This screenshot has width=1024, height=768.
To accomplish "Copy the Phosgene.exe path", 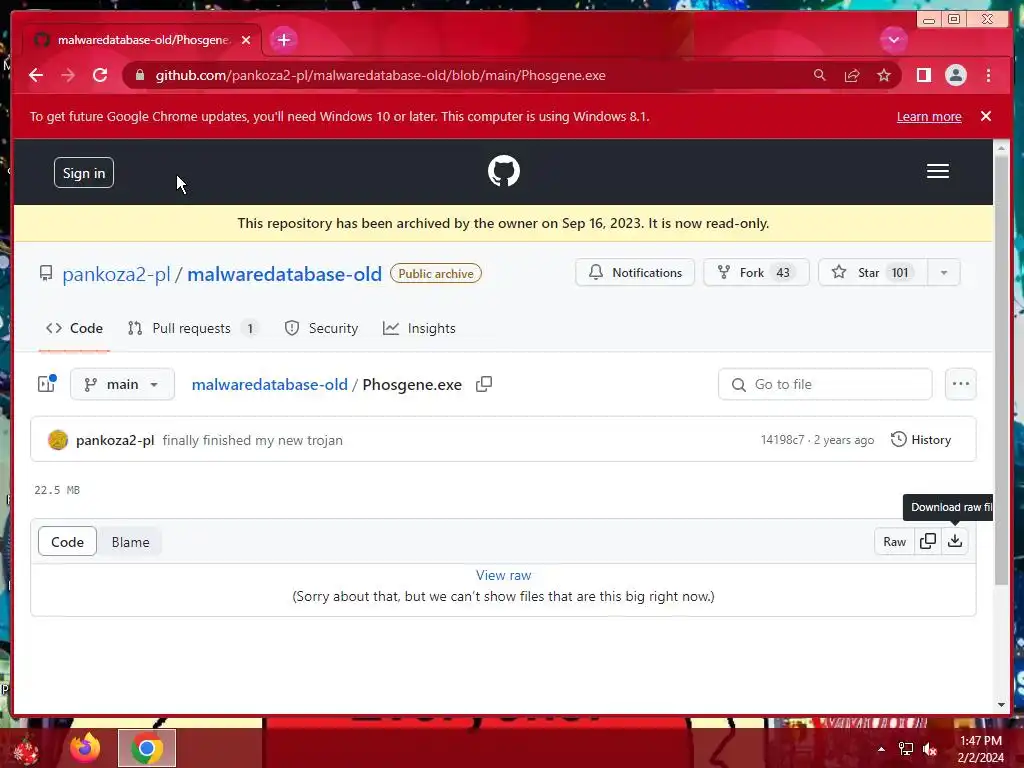I will coord(484,384).
